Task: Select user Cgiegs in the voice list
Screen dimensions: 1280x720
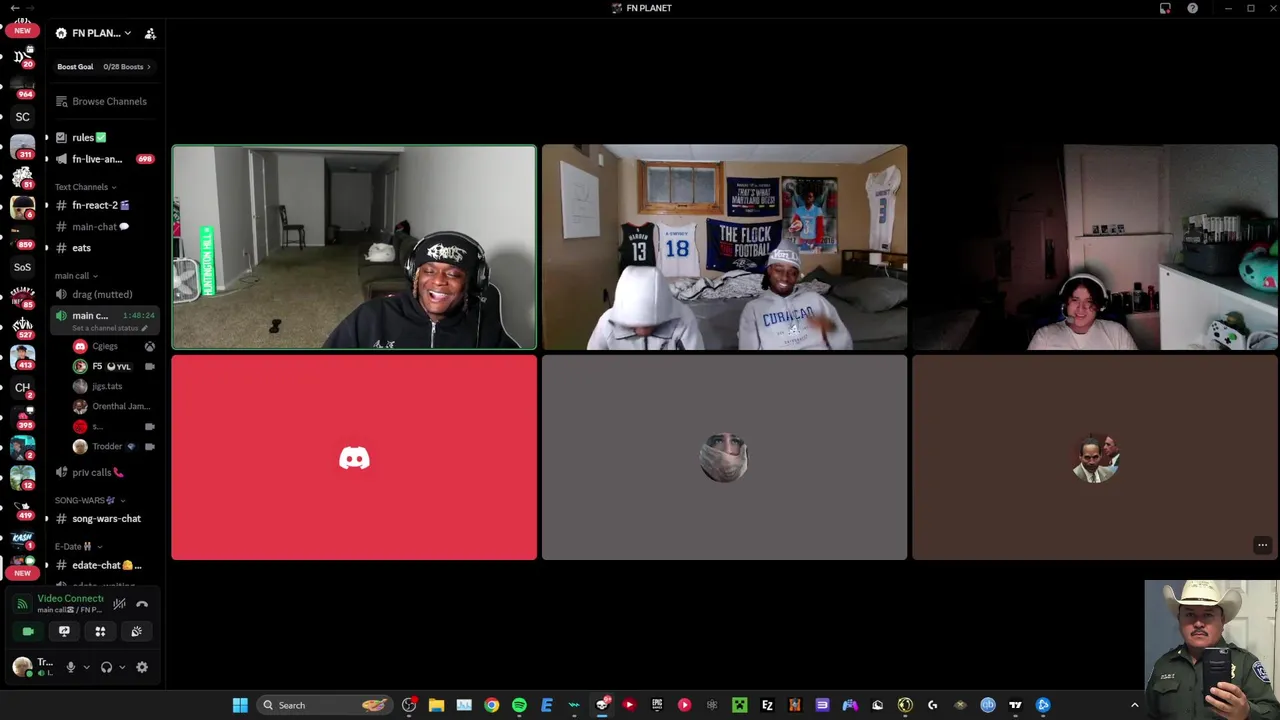Action: tap(113, 346)
